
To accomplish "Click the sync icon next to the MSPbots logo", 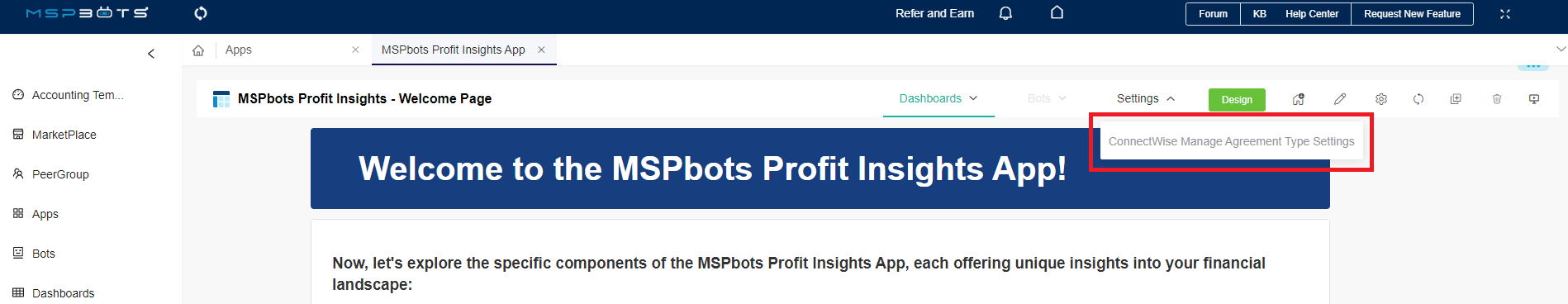I will pyautogui.click(x=201, y=13).
